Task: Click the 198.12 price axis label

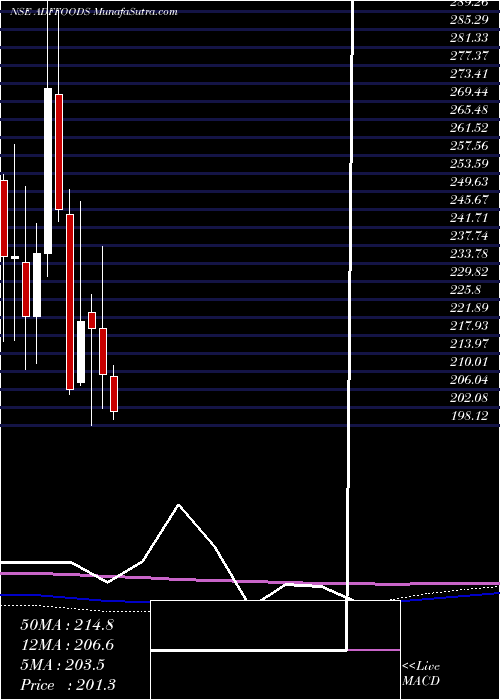Action: coord(469,416)
